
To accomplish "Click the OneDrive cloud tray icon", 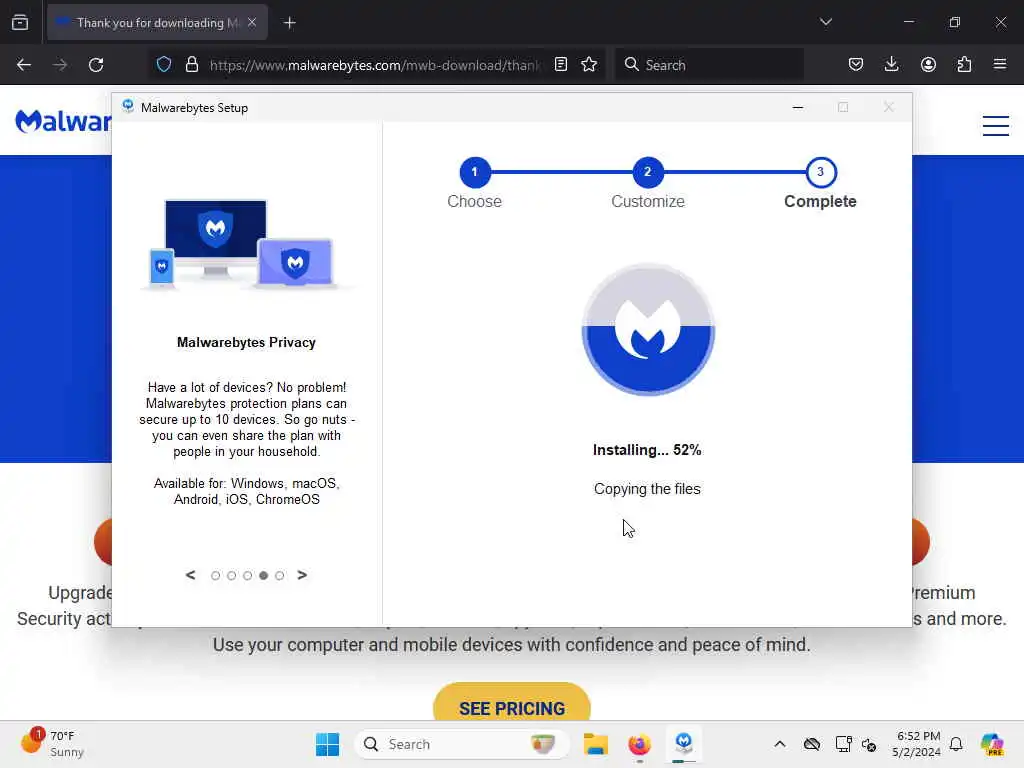I will click(812, 744).
